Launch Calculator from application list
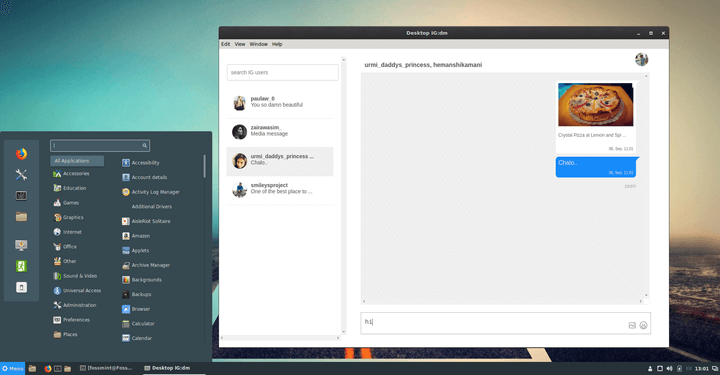This screenshot has height=375, width=720. pyautogui.click(x=138, y=324)
